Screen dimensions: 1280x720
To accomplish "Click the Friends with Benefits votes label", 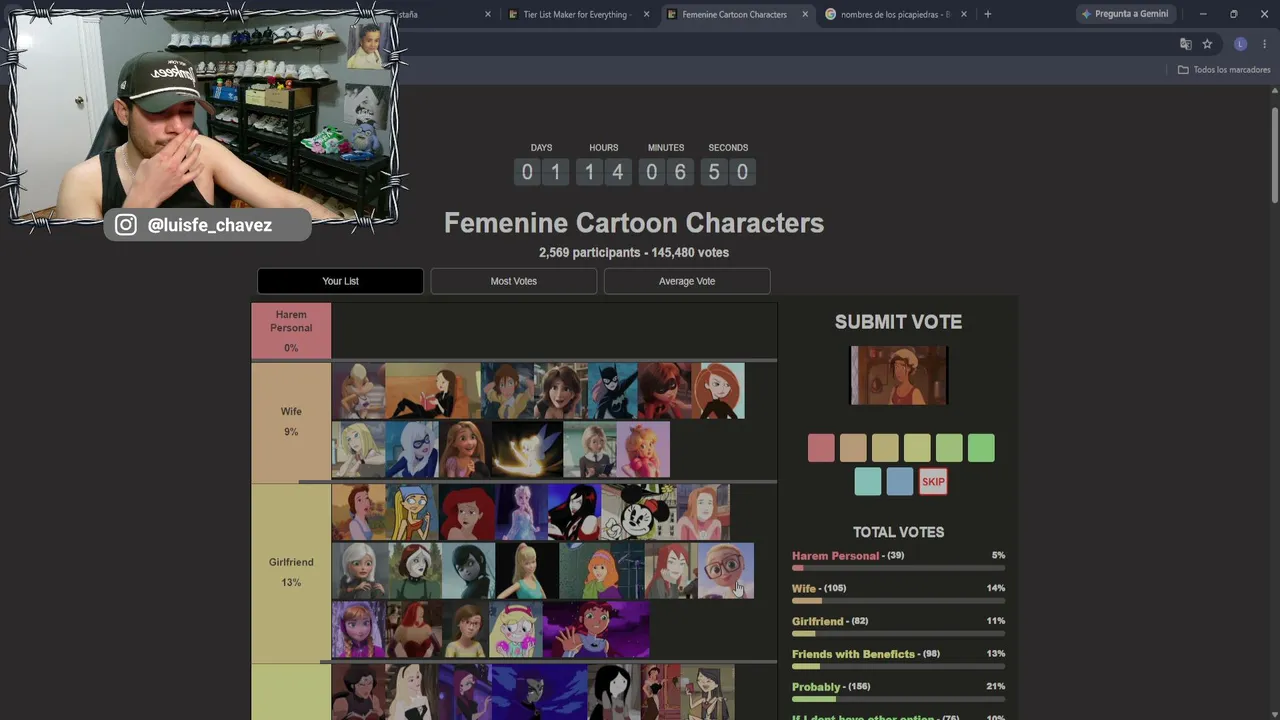I will [x=866, y=654].
